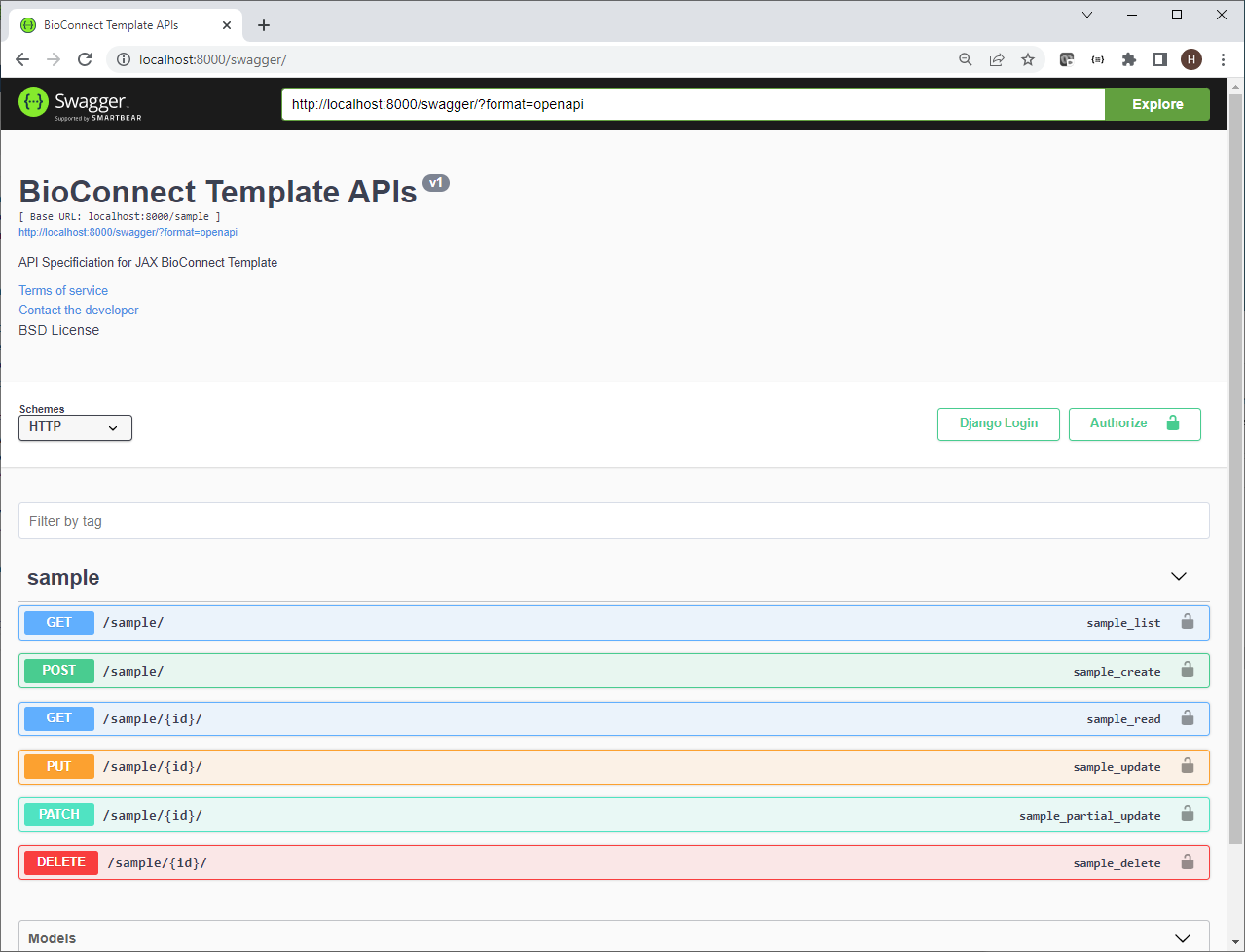Click the lock icon on the sample_delete endpoint
The width and height of the screenshot is (1245, 952).
(x=1188, y=862)
